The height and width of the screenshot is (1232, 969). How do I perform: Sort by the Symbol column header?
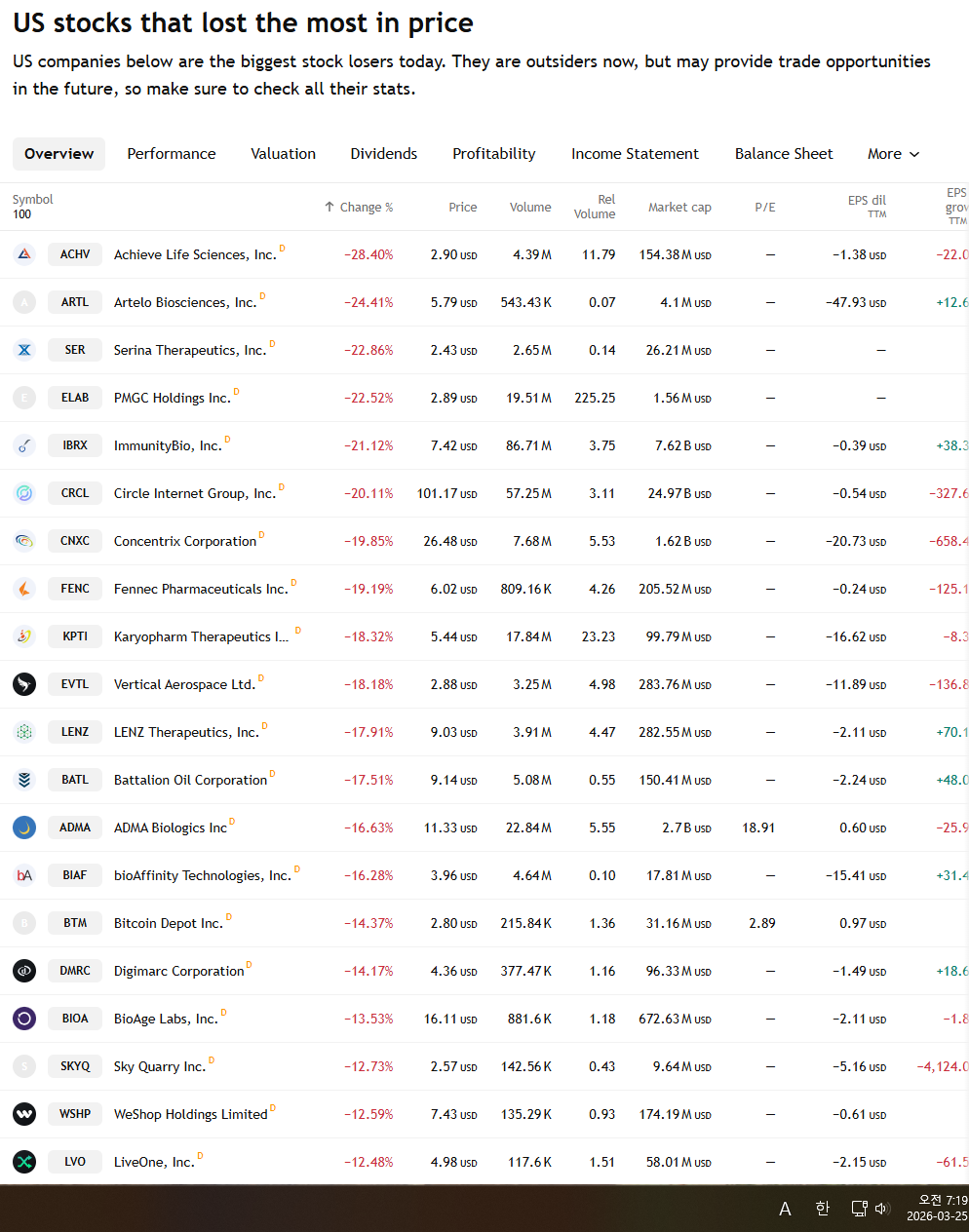(33, 200)
